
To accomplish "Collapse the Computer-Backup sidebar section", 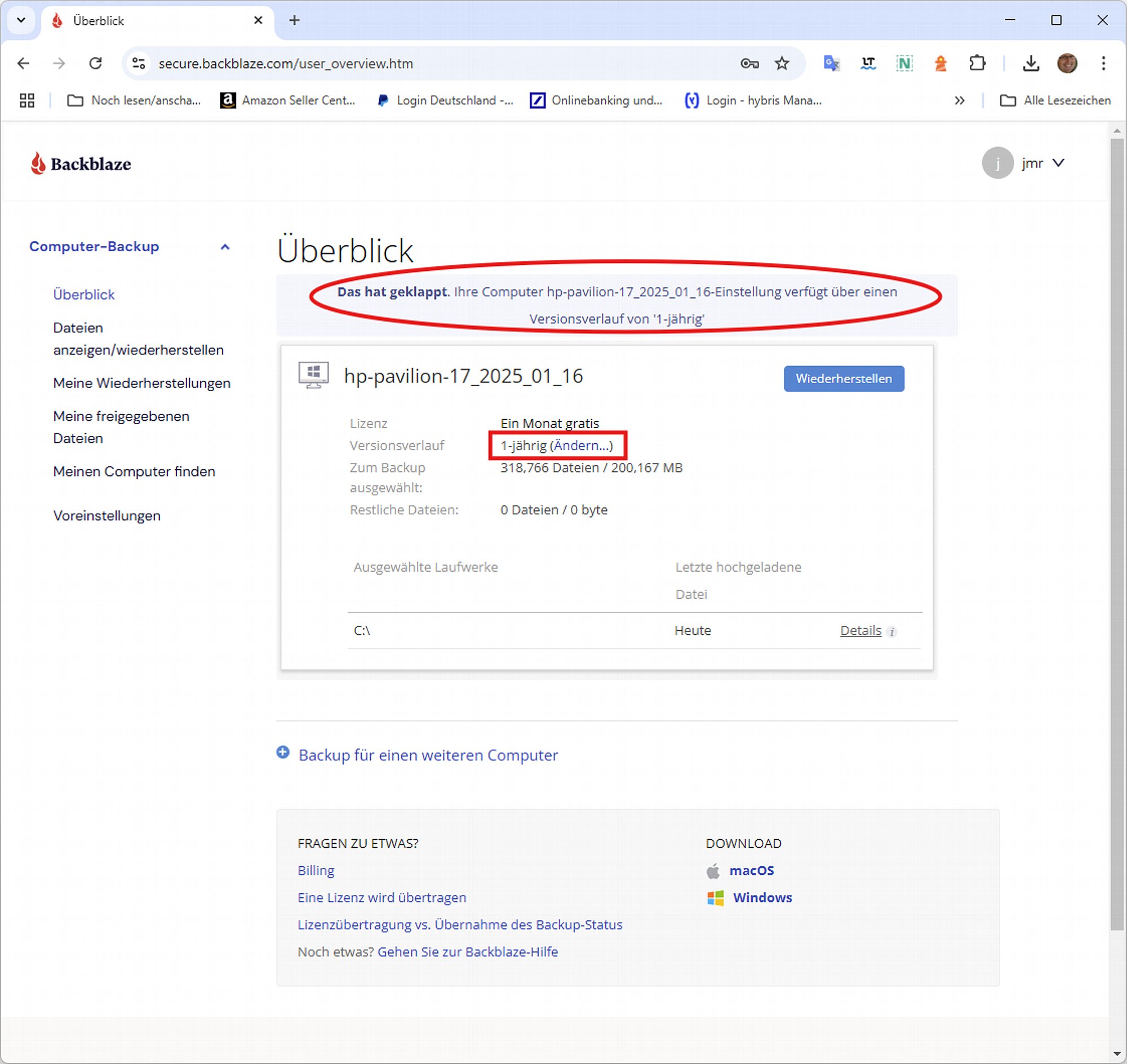I will click(x=225, y=247).
